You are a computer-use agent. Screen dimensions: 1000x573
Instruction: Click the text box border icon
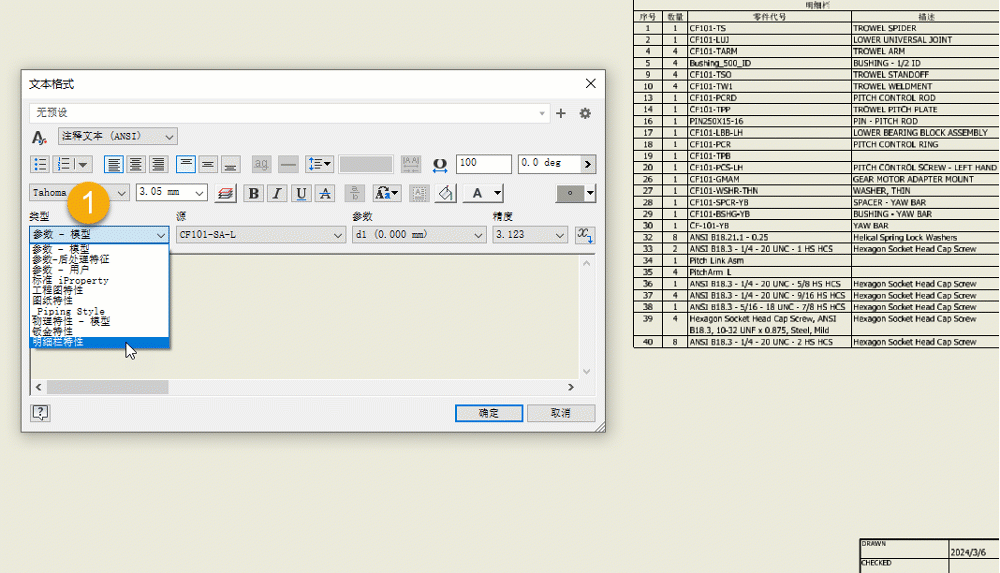click(419, 193)
